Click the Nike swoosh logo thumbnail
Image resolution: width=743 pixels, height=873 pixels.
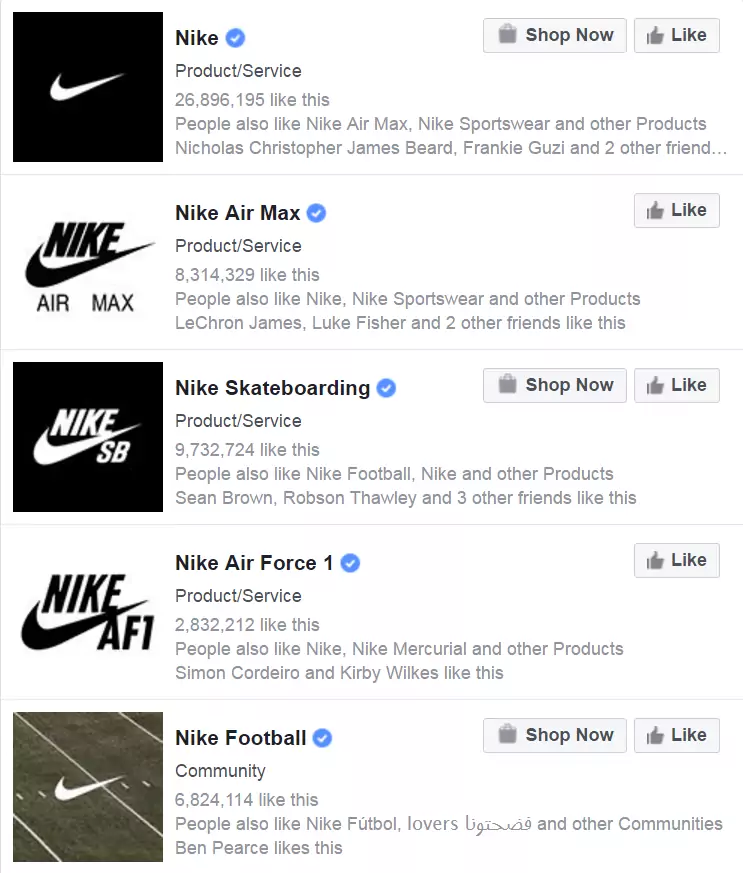coord(87,86)
